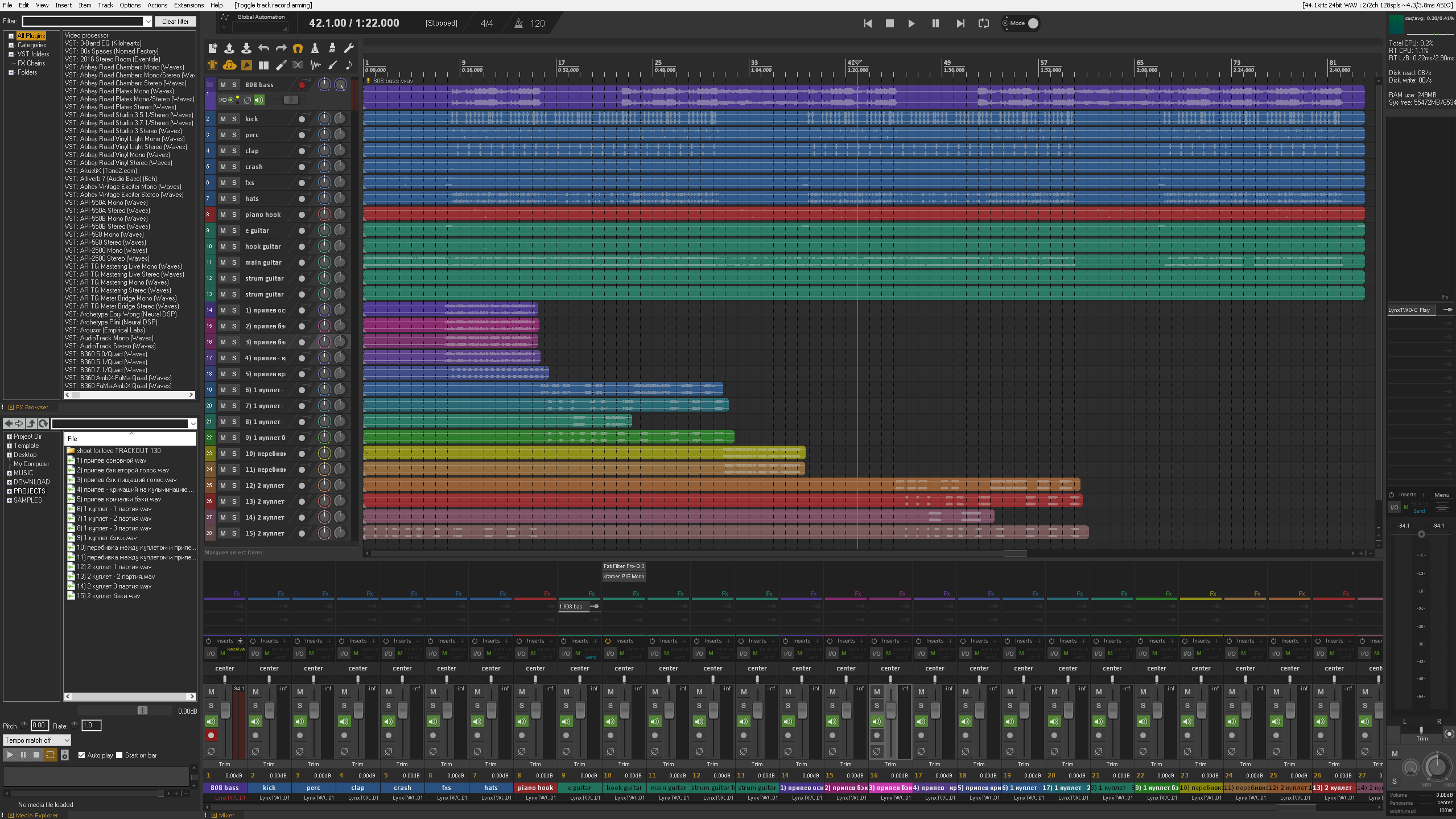Click the waveform icon in toolbar

pos(315,65)
